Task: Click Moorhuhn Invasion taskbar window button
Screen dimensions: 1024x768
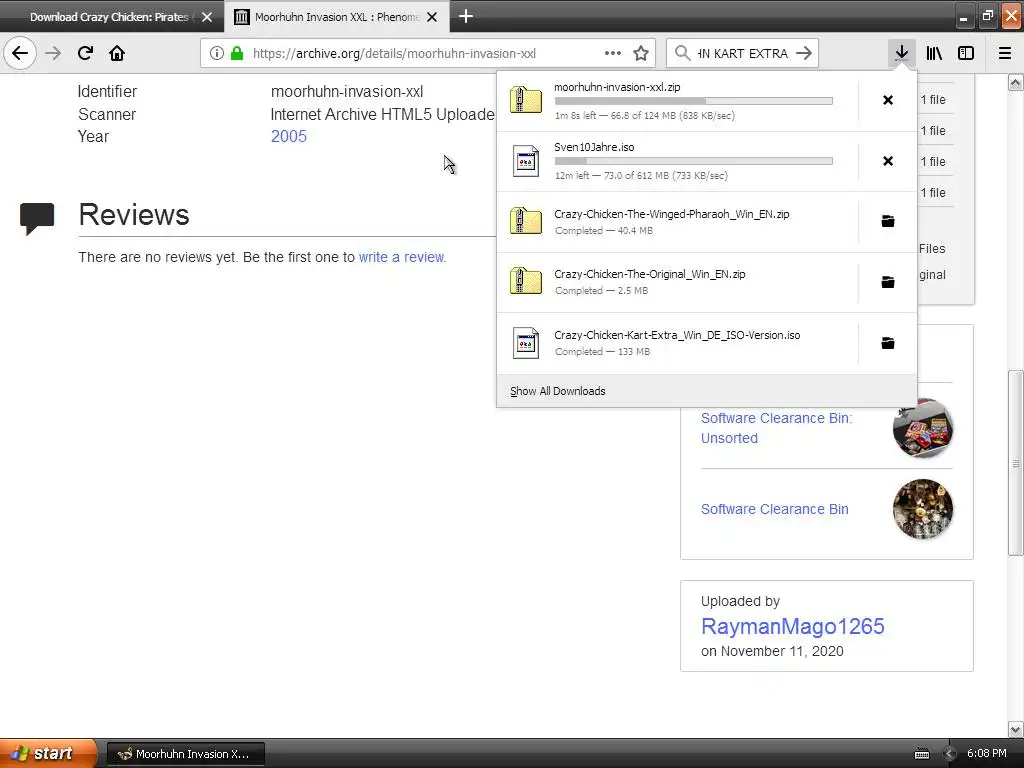Action: point(185,754)
